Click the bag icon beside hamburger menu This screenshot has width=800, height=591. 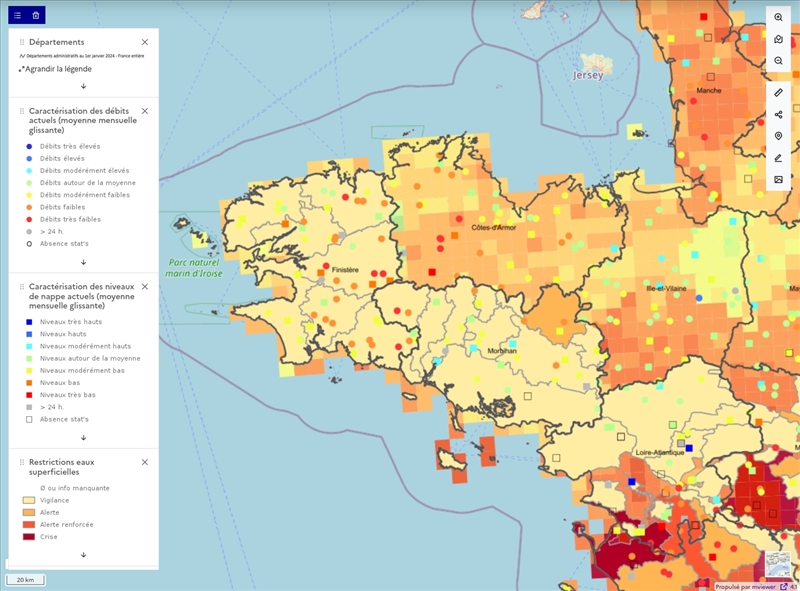36,15
